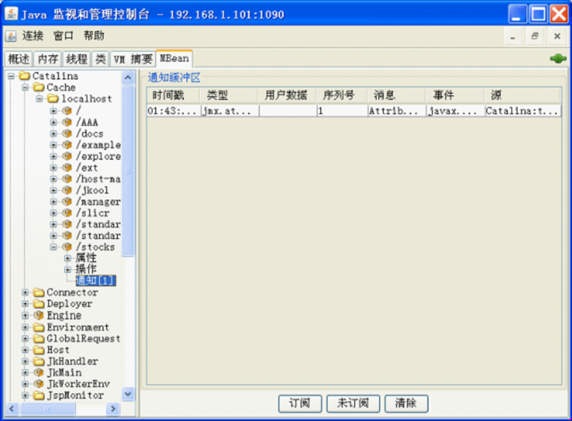The image size is (572, 421).
Task: Click the JspMonitor folder icon
Action: tap(39, 395)
